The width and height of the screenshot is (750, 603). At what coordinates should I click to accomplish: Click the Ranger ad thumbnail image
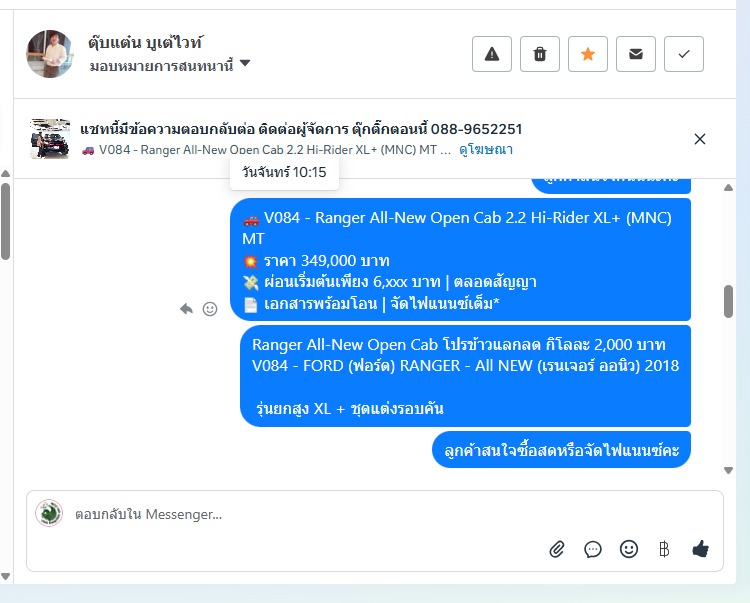[50, 139]
